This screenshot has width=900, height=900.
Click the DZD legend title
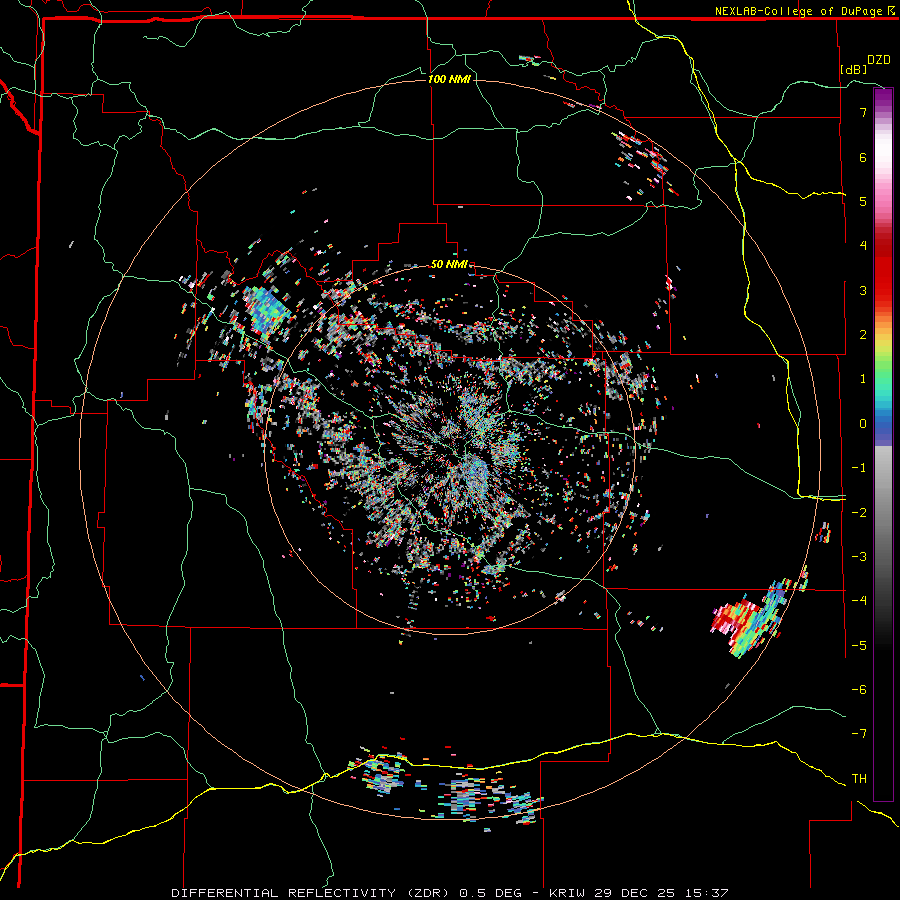coord(879,60)
